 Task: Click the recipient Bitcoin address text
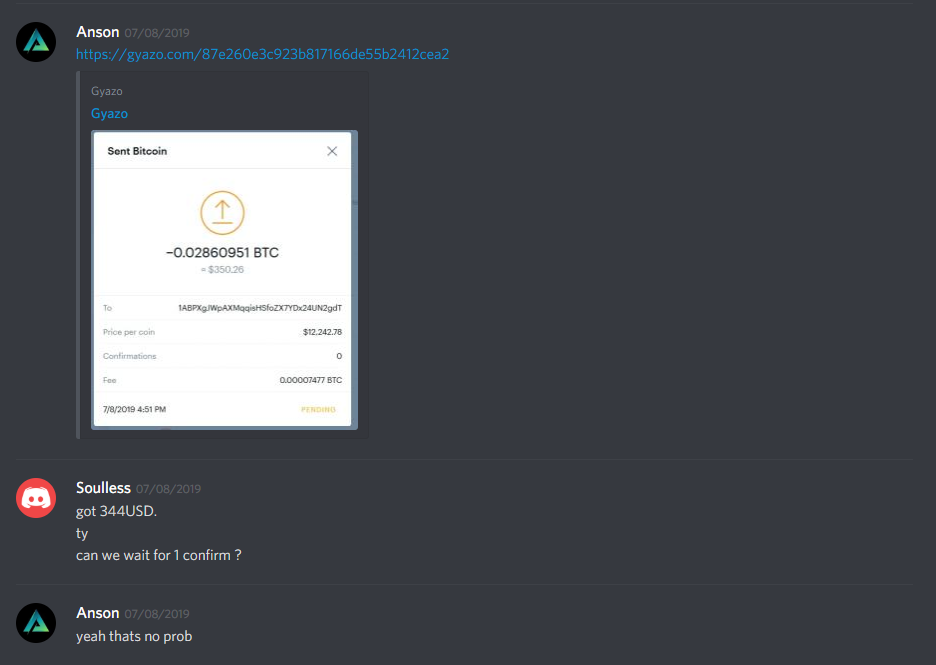pos(260,308)
